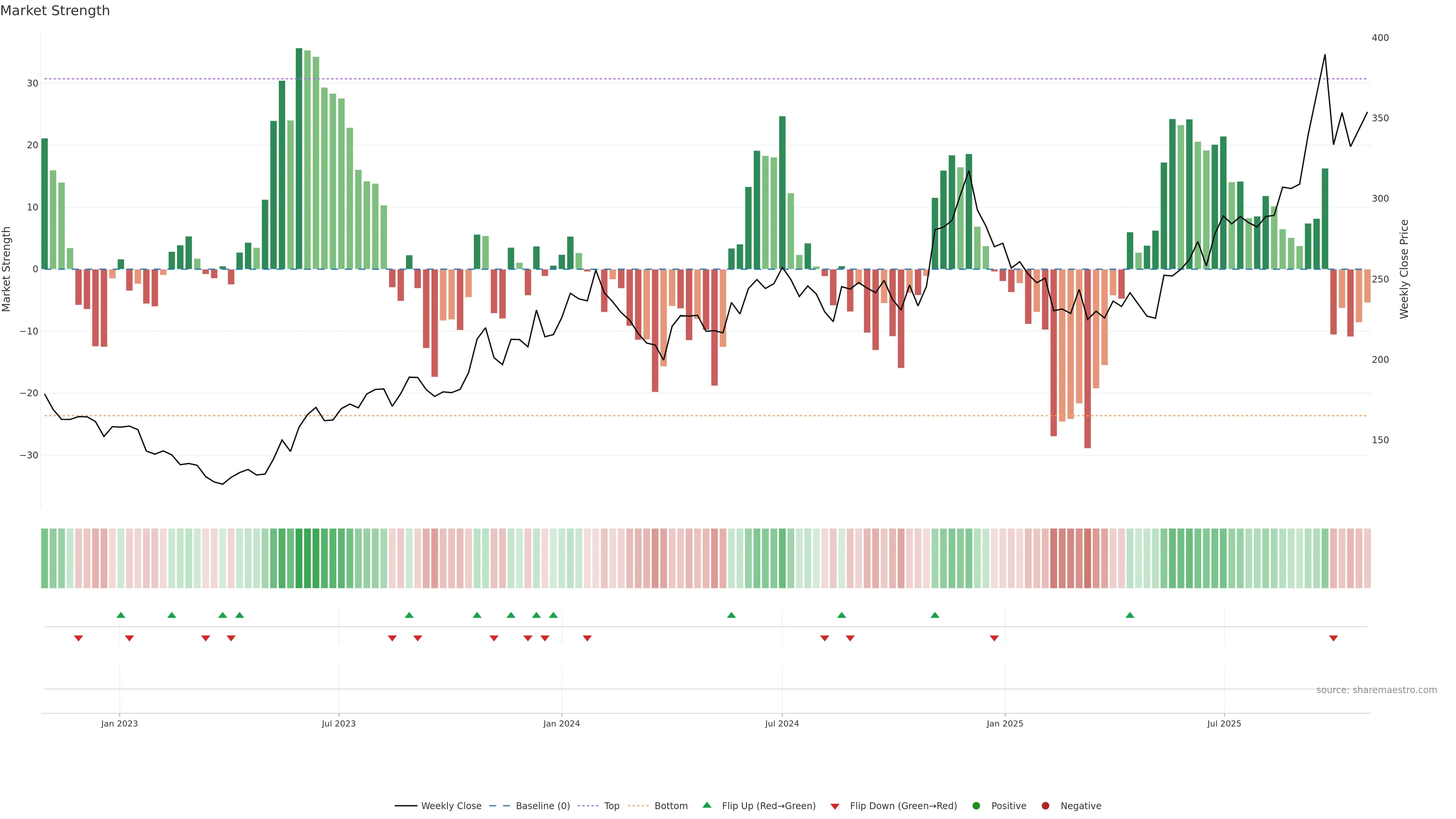Click the Flip Up green triangle legend icon

click(x=706, y=805)
